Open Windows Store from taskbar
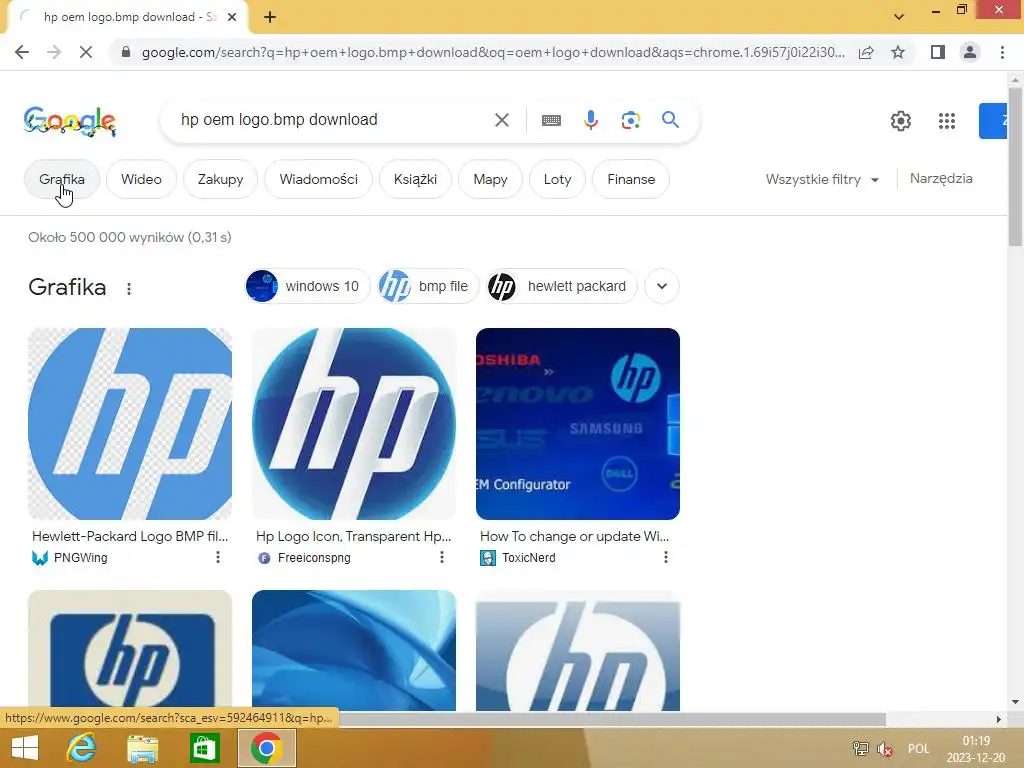Screen dimensions: 1024x768 (x=204, y=748)
